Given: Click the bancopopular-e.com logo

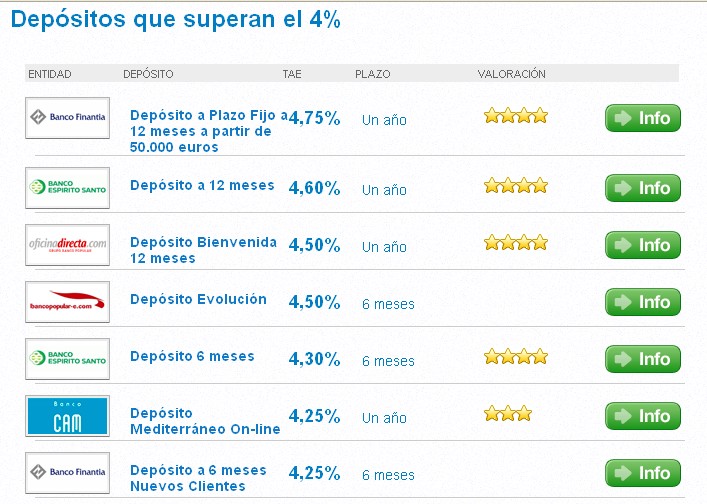Looking at the screenshot, I should 67,302.
